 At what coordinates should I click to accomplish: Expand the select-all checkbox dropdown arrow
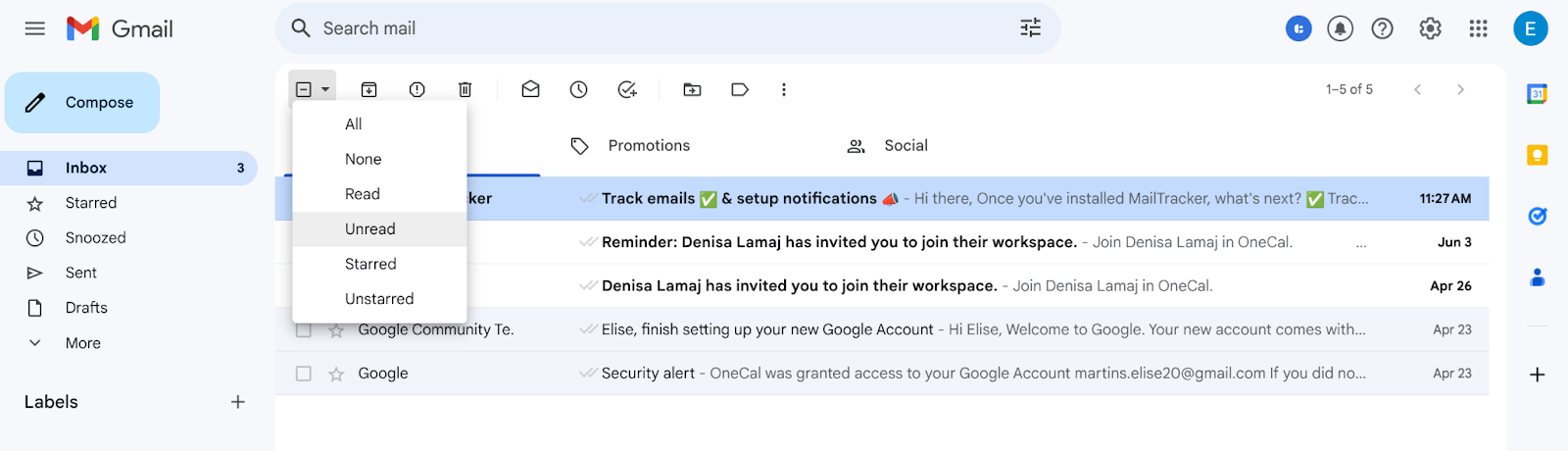click(x=325, y=89)
